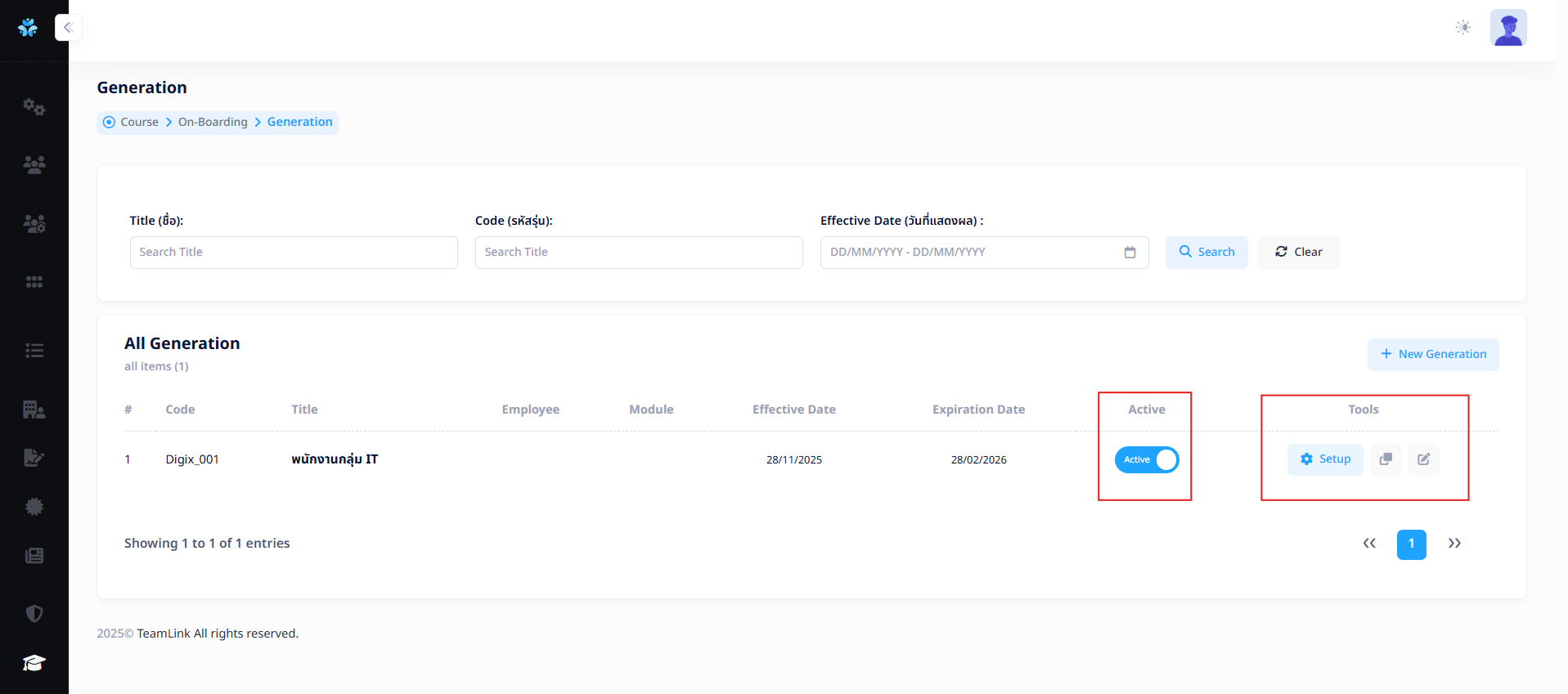
Task: Collapse the sidebar with the double-chevron button
Action: pos(68,27)
